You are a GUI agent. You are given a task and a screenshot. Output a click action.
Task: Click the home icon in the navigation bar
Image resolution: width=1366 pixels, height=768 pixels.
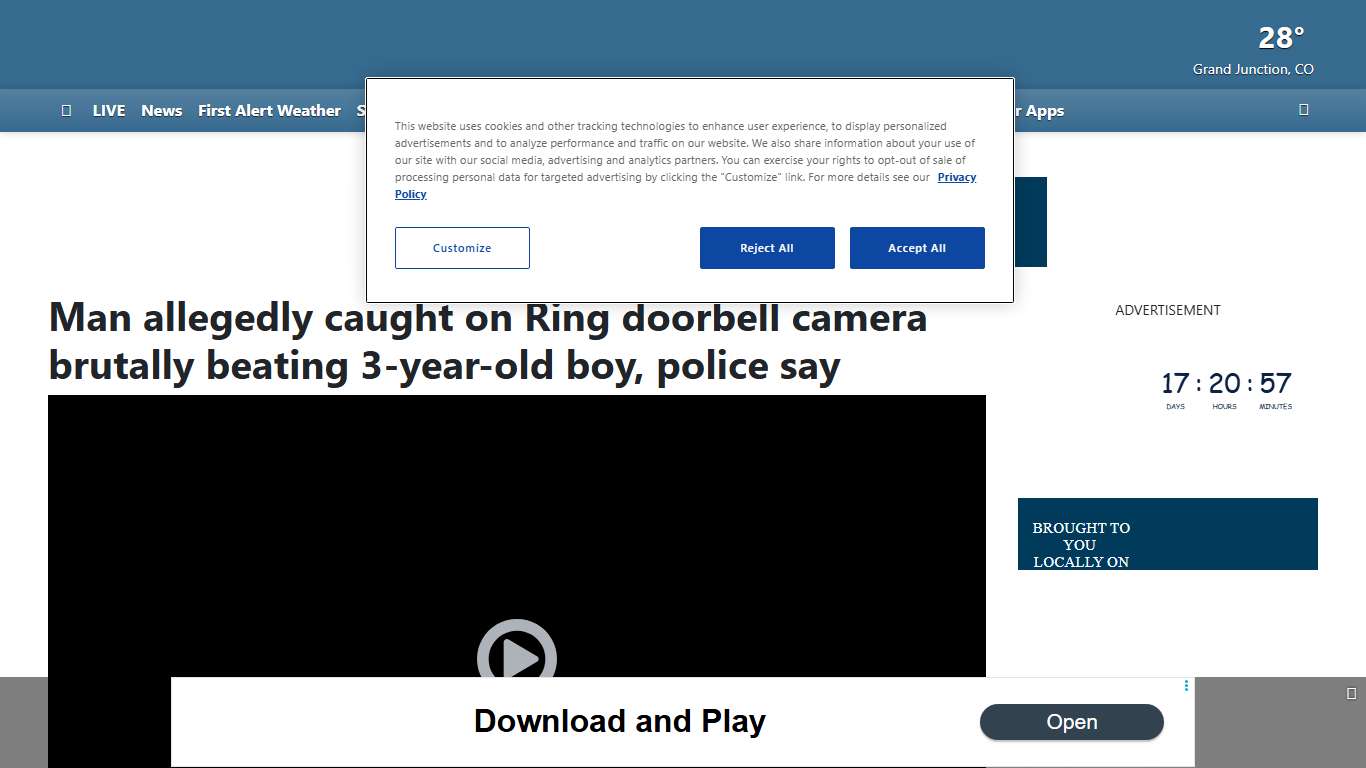point(66,110)
